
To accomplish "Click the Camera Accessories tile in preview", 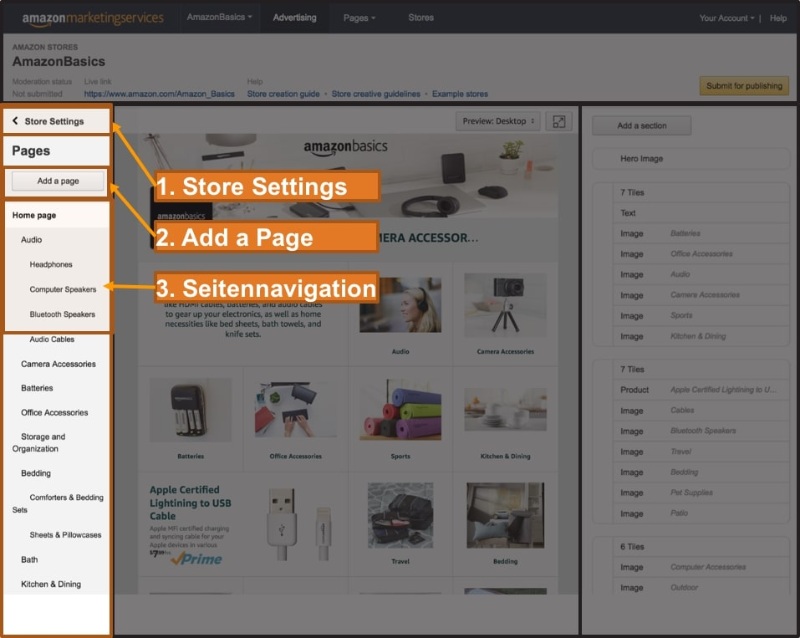I will (x=505, y=314).
